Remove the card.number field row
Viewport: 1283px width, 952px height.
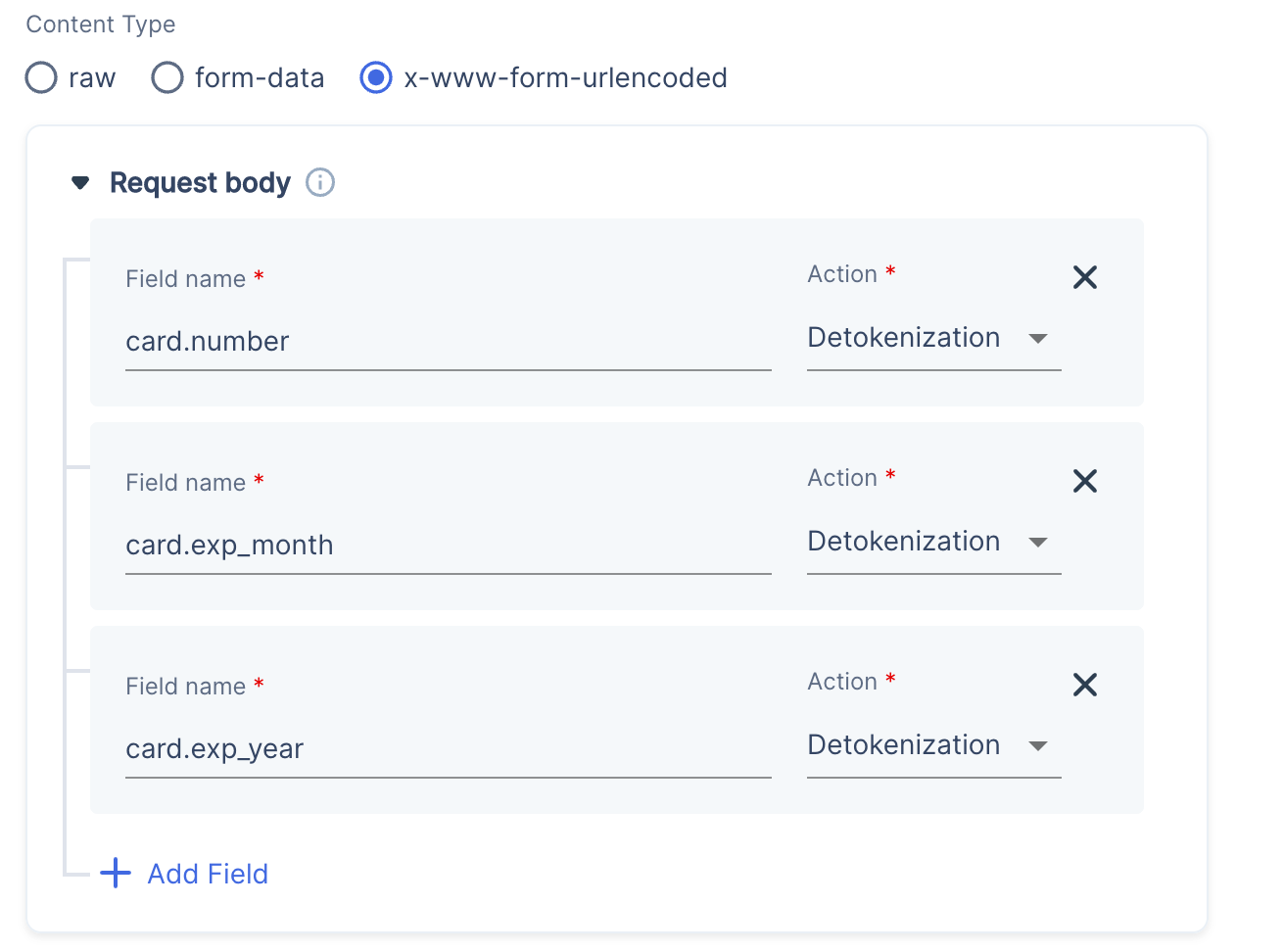point(1085,277)
